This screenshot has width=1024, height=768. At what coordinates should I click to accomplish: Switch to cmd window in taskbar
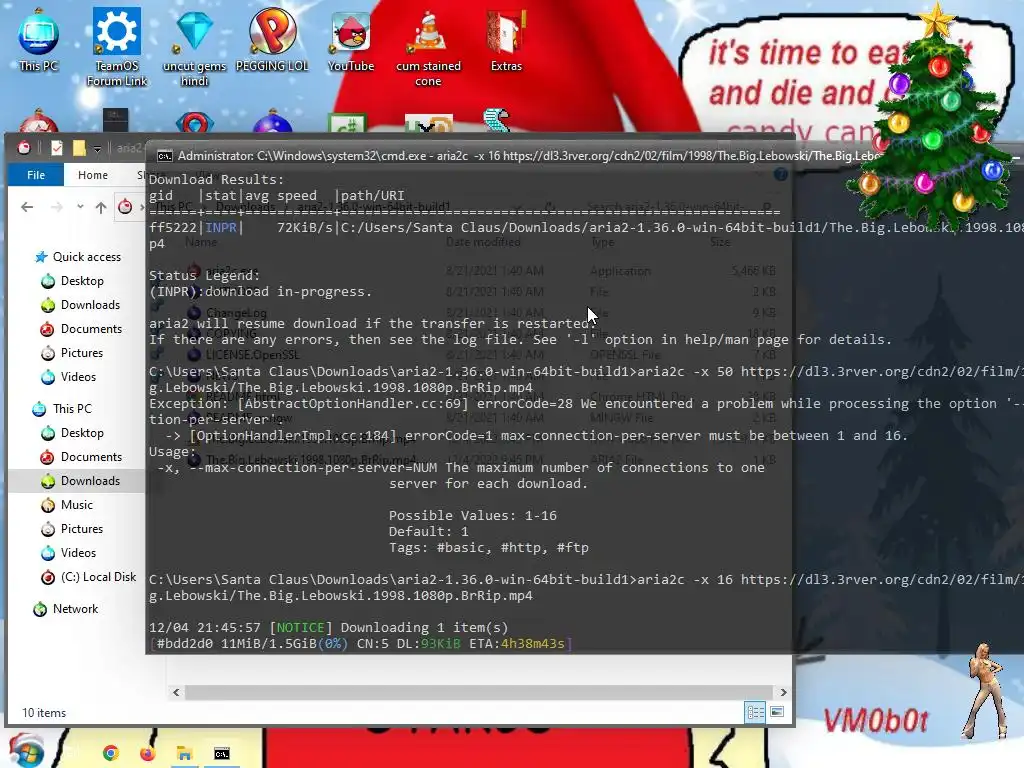222,754
